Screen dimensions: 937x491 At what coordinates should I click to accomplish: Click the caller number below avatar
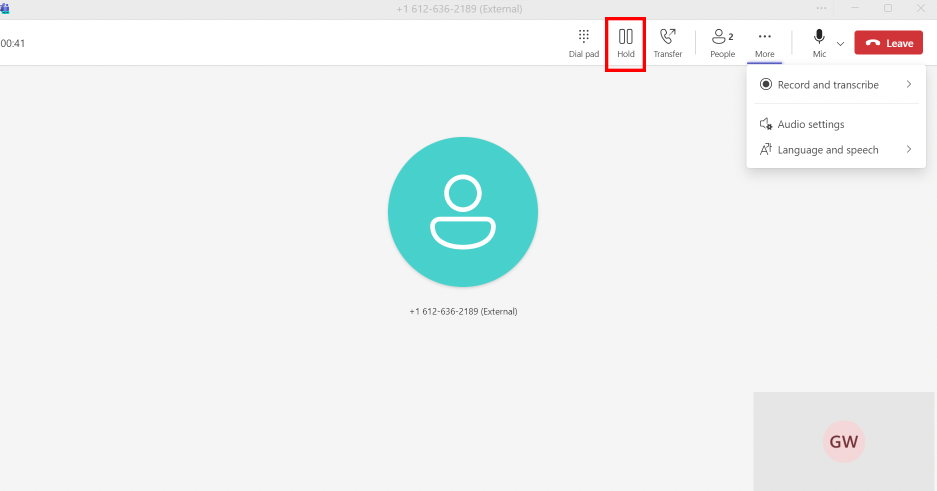[x=463, y=311]
